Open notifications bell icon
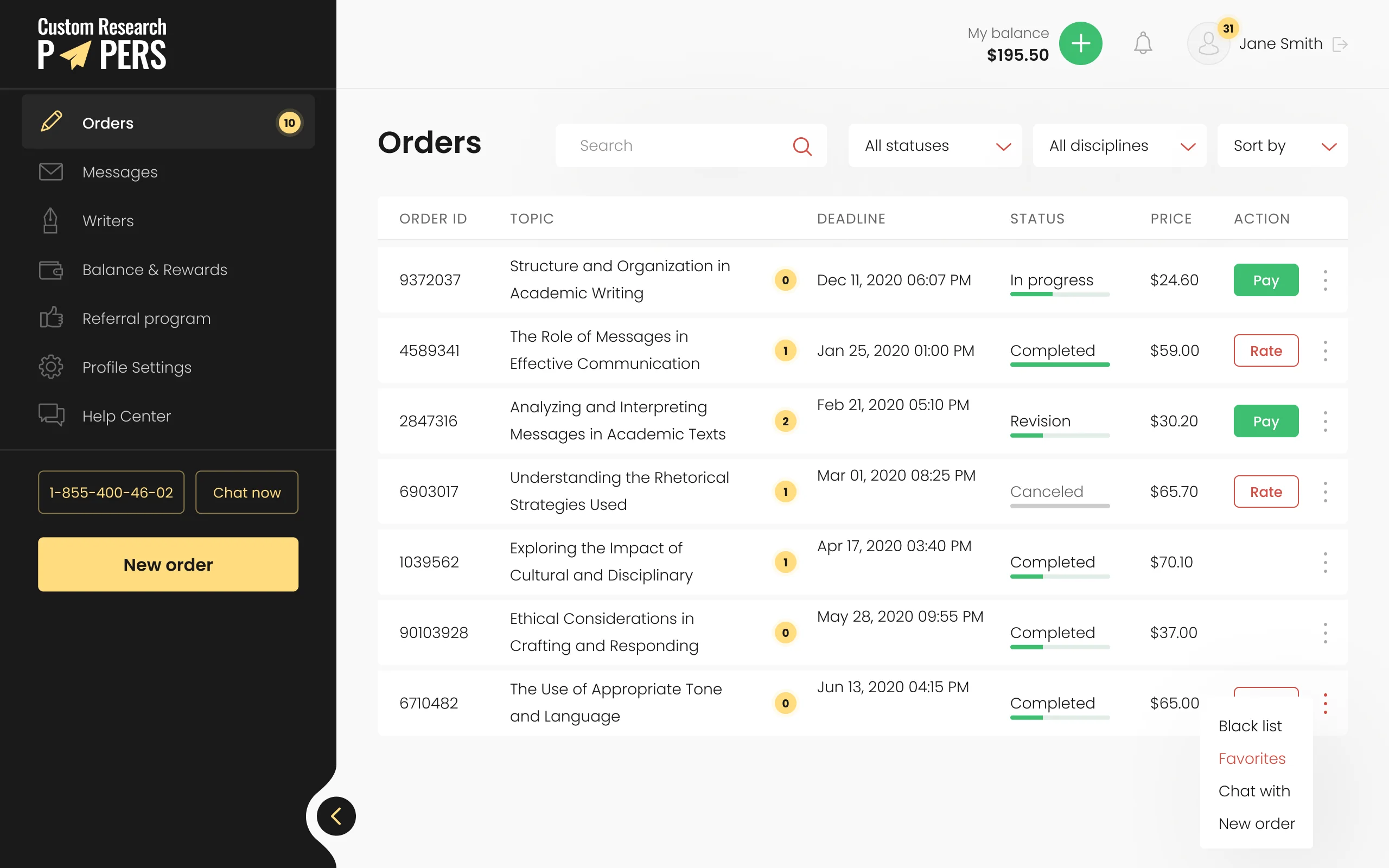 (x=1143, y=43)
